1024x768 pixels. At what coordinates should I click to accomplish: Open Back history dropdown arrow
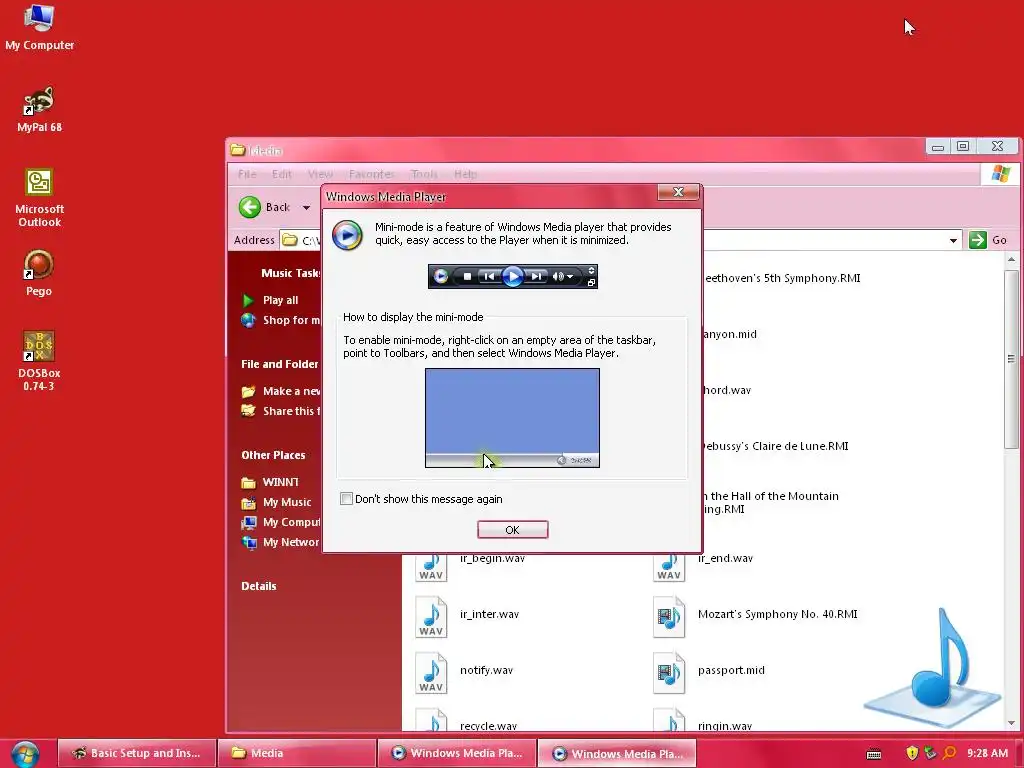pyautogui.click(x=306, y=208)
